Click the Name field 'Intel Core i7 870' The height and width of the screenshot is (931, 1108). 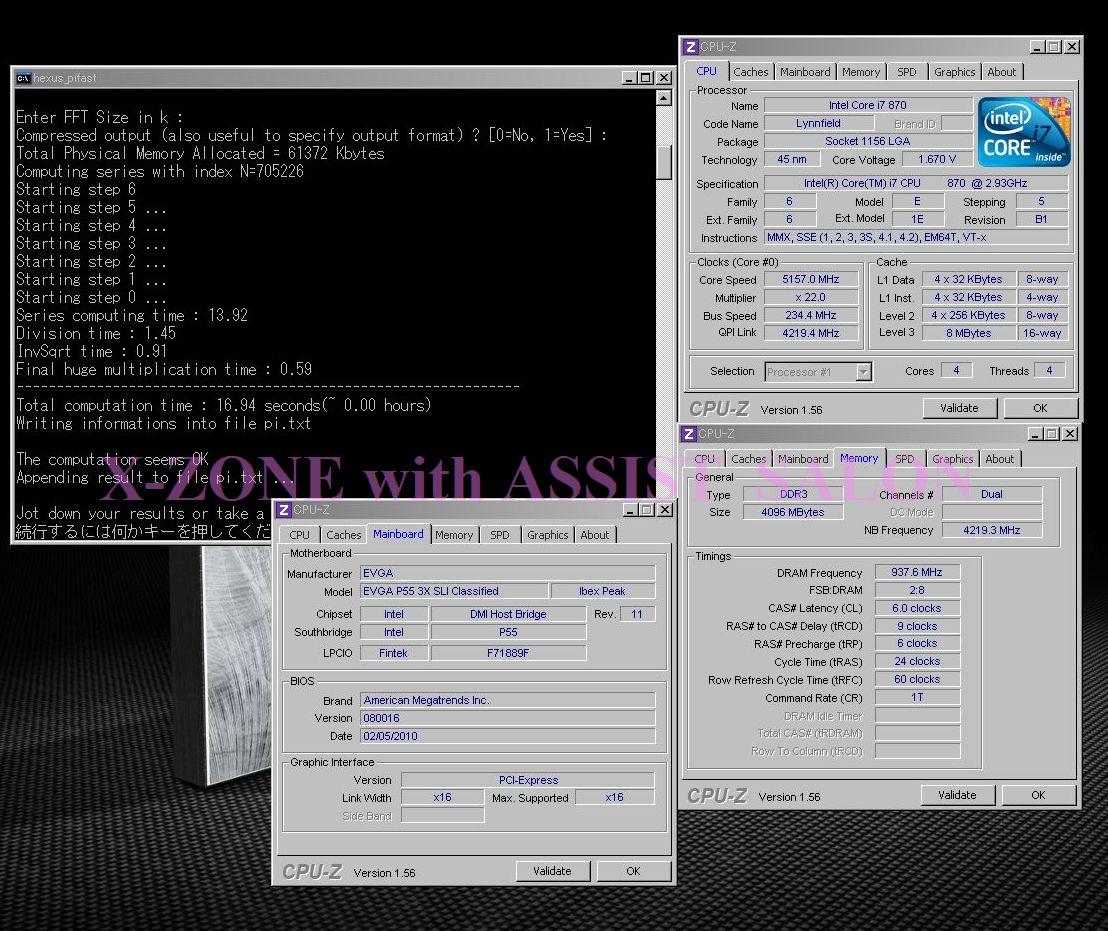(868, 105)
